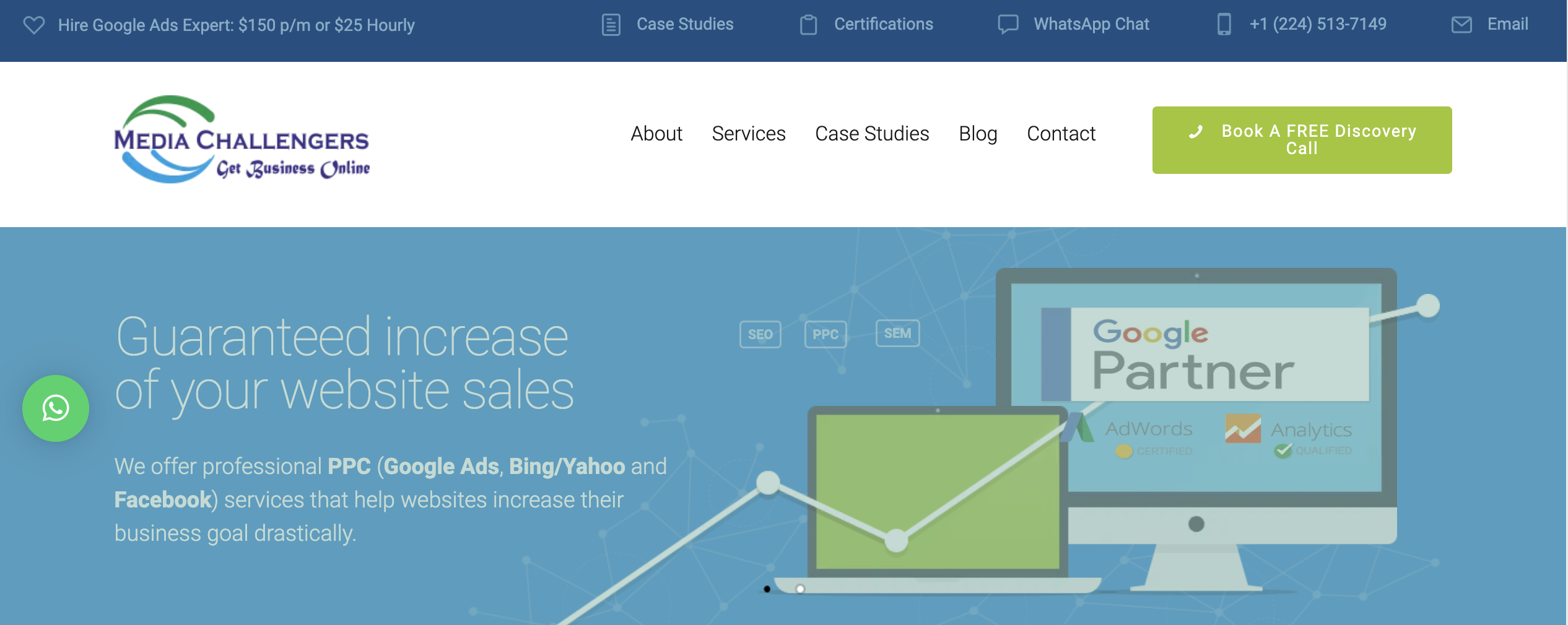Open the Certifications link
The width and height of the screenshot is (1568, 625).
coord(884,24)
